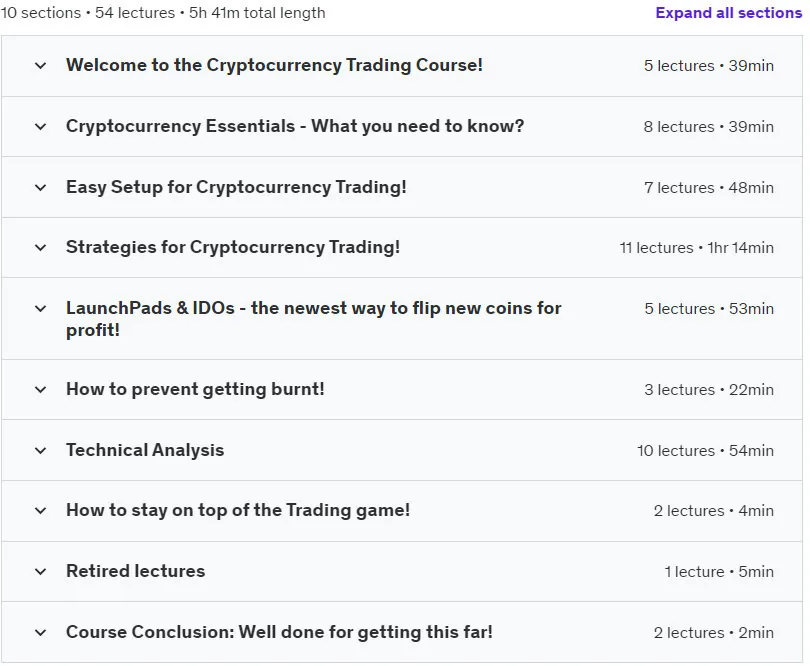Click the 10 lectures • 54min label
Image resolution: width=810 pixels, height=666 pixels.
click(x=705, y=451)
